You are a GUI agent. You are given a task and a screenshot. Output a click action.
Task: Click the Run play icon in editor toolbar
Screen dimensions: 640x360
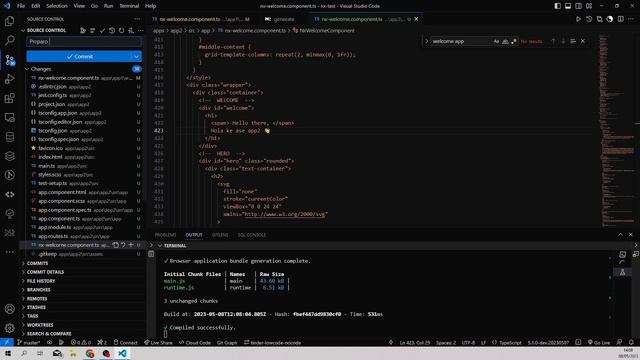coord(578,19)
